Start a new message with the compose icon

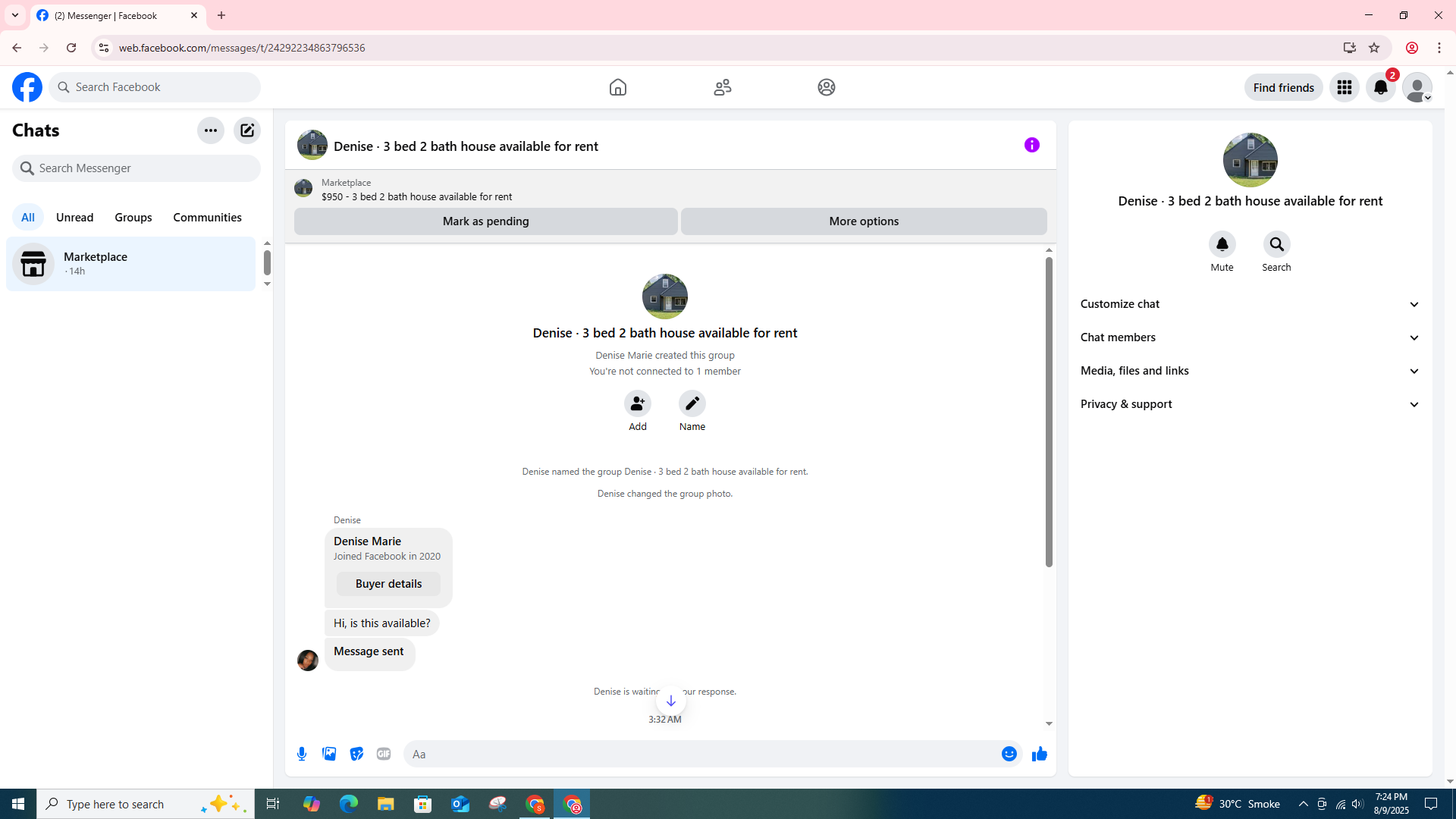pos(247,130)
